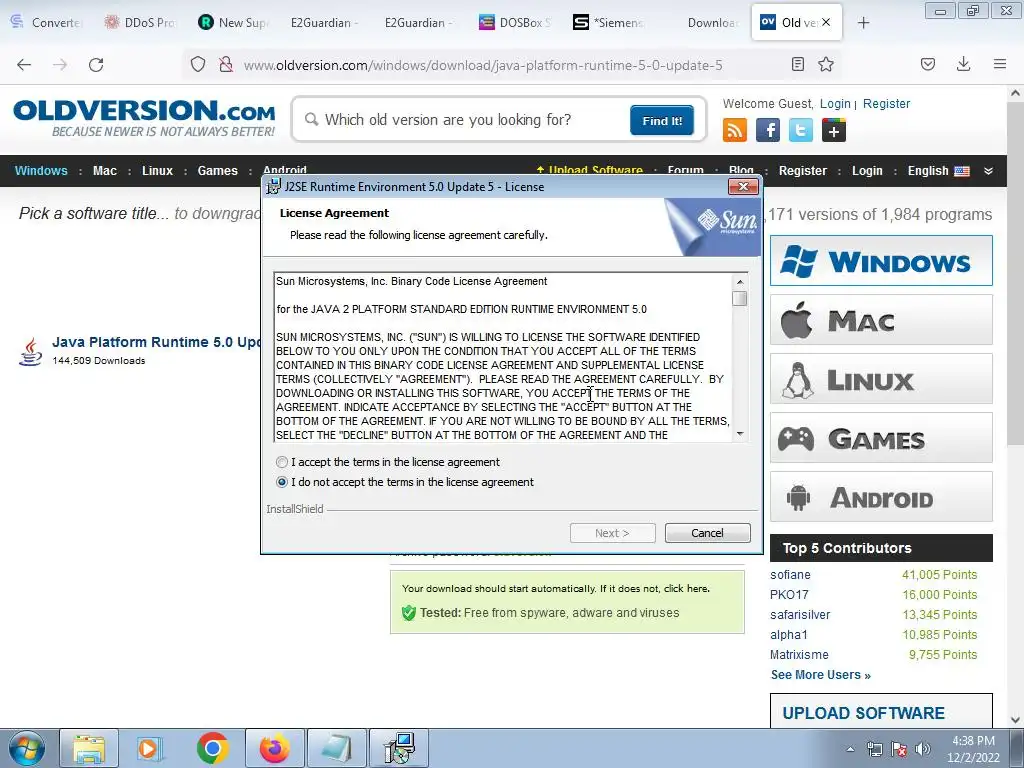
Task: Open the Windows Start button
Action: 27,748
